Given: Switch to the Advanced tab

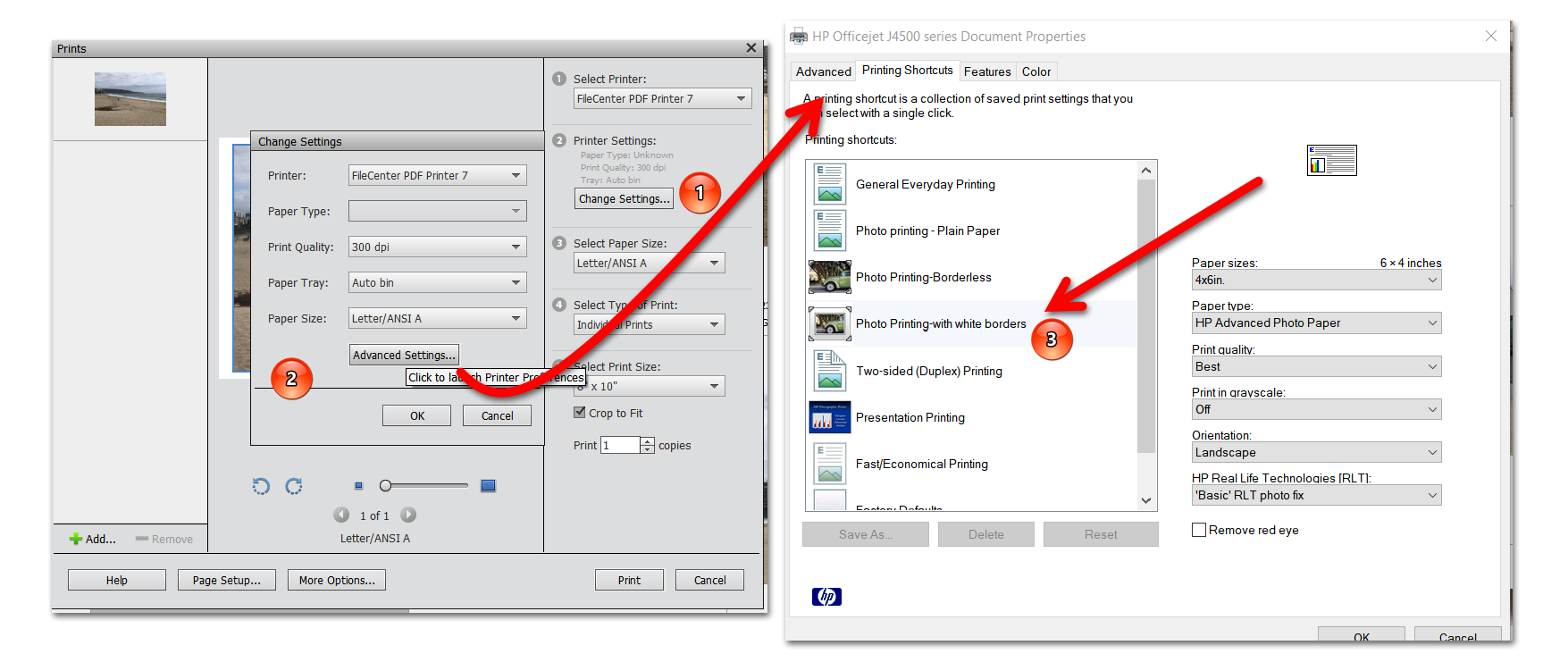Looking at the screenshot, I should pos(823,71).
